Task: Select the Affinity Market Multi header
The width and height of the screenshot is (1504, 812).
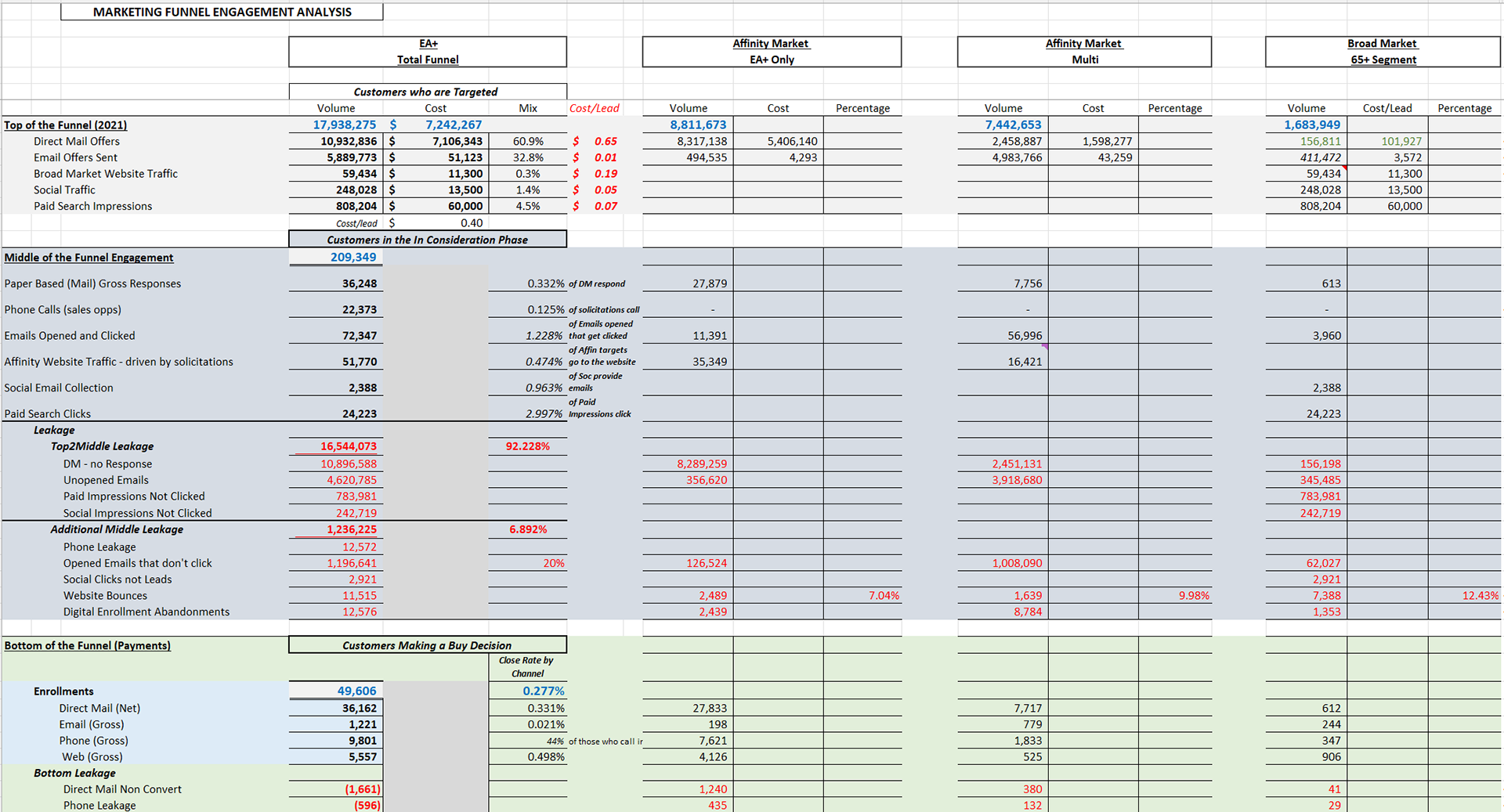Action: point(1084,52)
